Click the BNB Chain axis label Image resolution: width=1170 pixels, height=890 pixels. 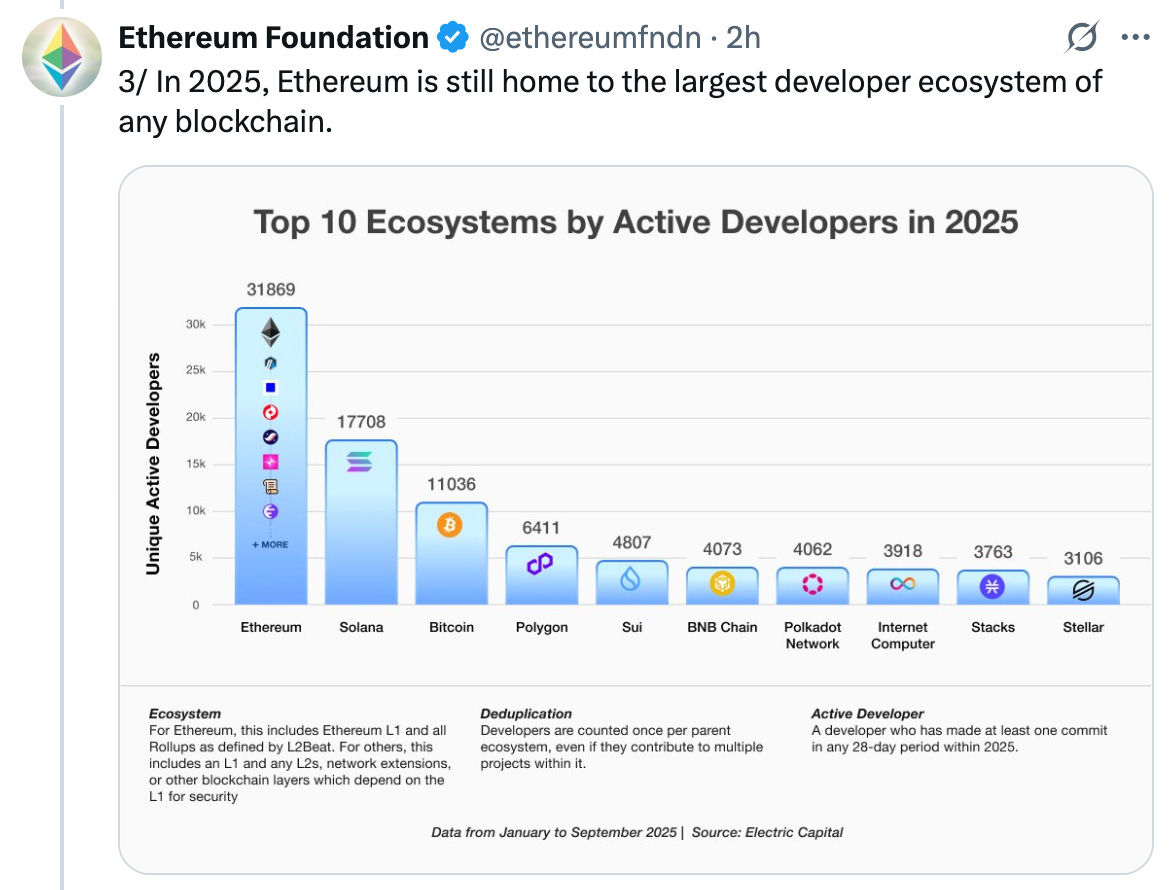[722, 627]
